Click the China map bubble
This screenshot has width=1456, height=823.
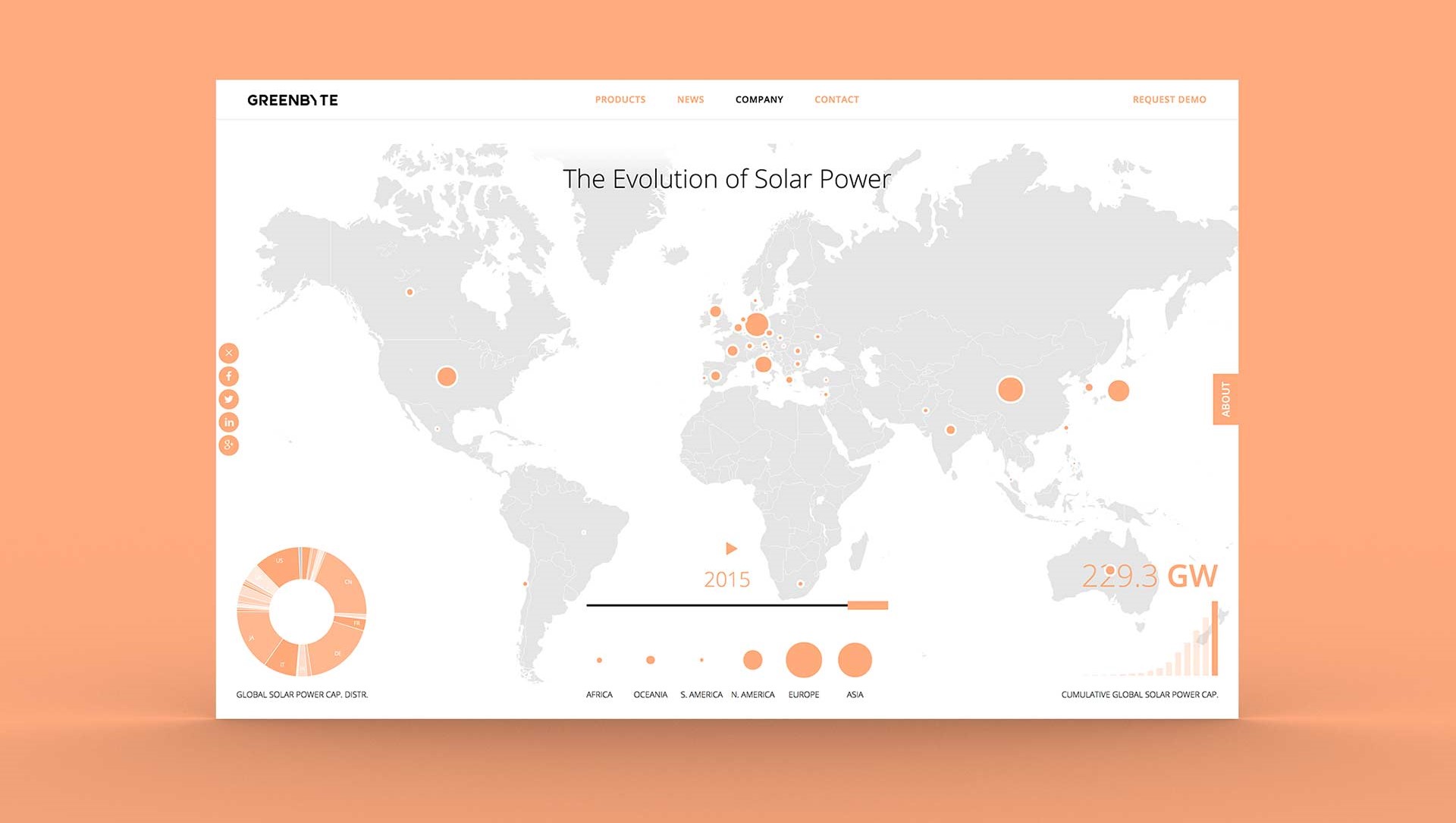click(x=1010, y=389)
